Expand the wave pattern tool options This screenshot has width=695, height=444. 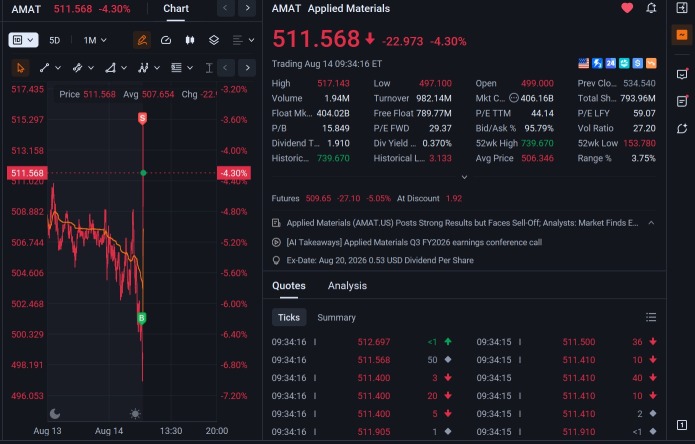pos(157,68)
